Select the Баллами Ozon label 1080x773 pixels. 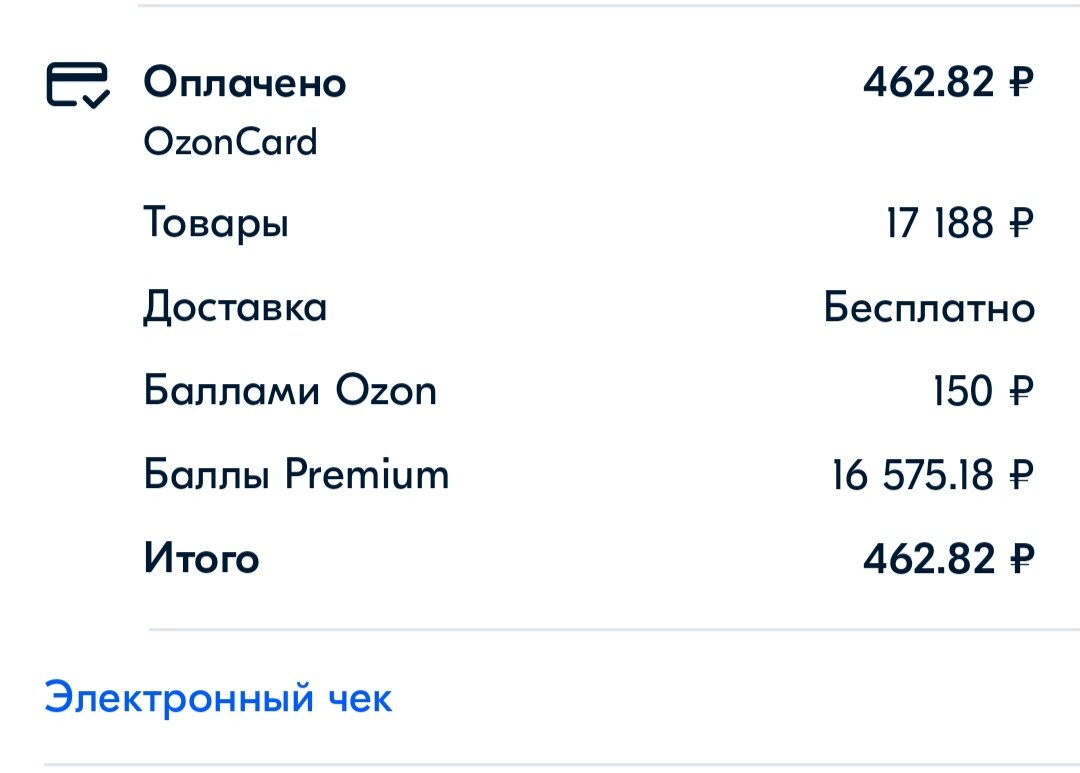290,390
